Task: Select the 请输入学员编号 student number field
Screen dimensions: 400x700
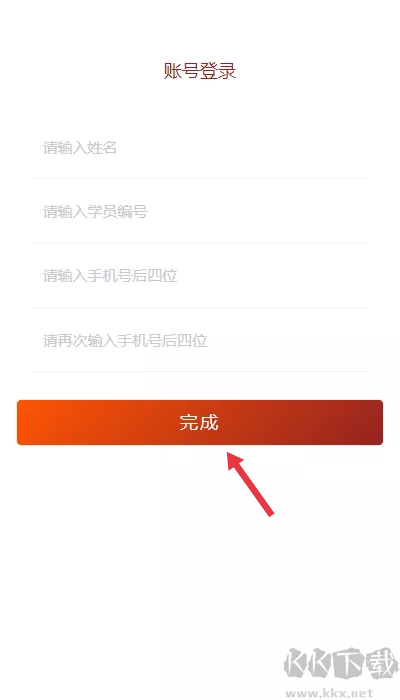Action: click(200, 212)
